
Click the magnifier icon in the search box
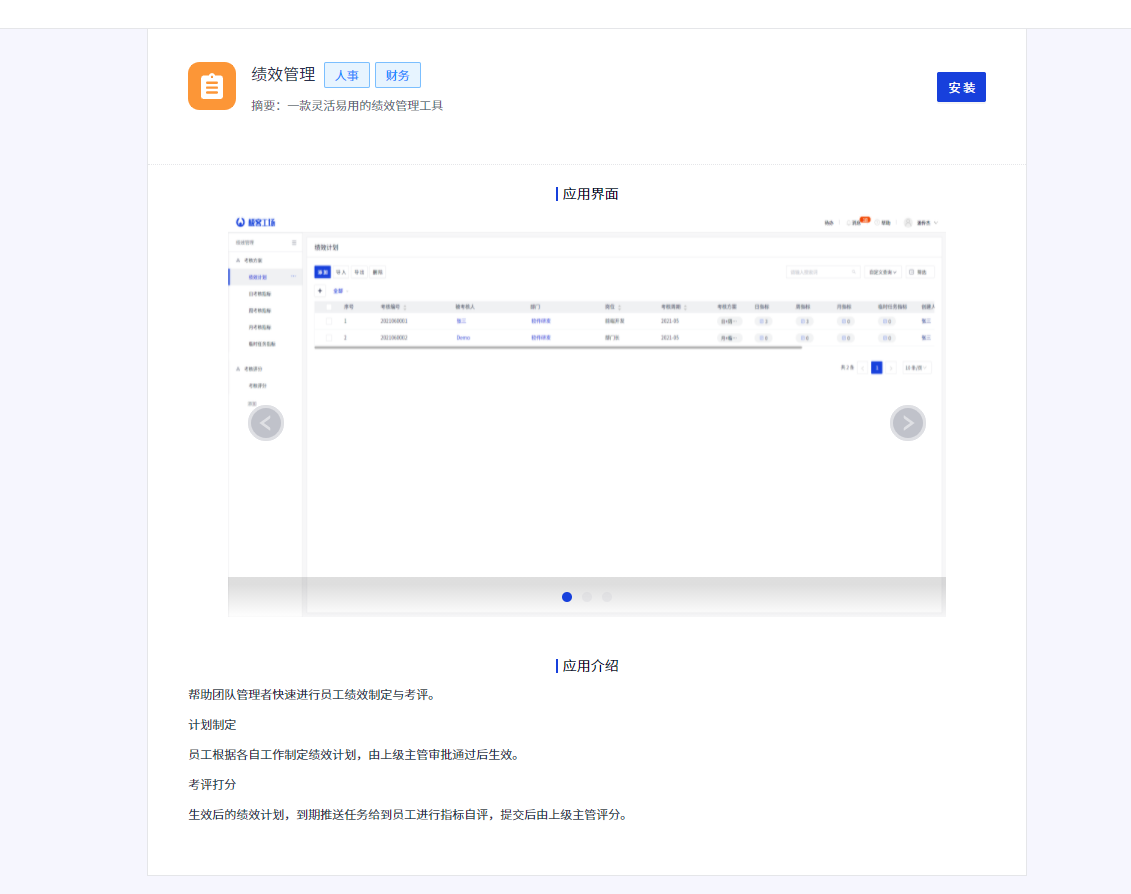tap(853, 272)
